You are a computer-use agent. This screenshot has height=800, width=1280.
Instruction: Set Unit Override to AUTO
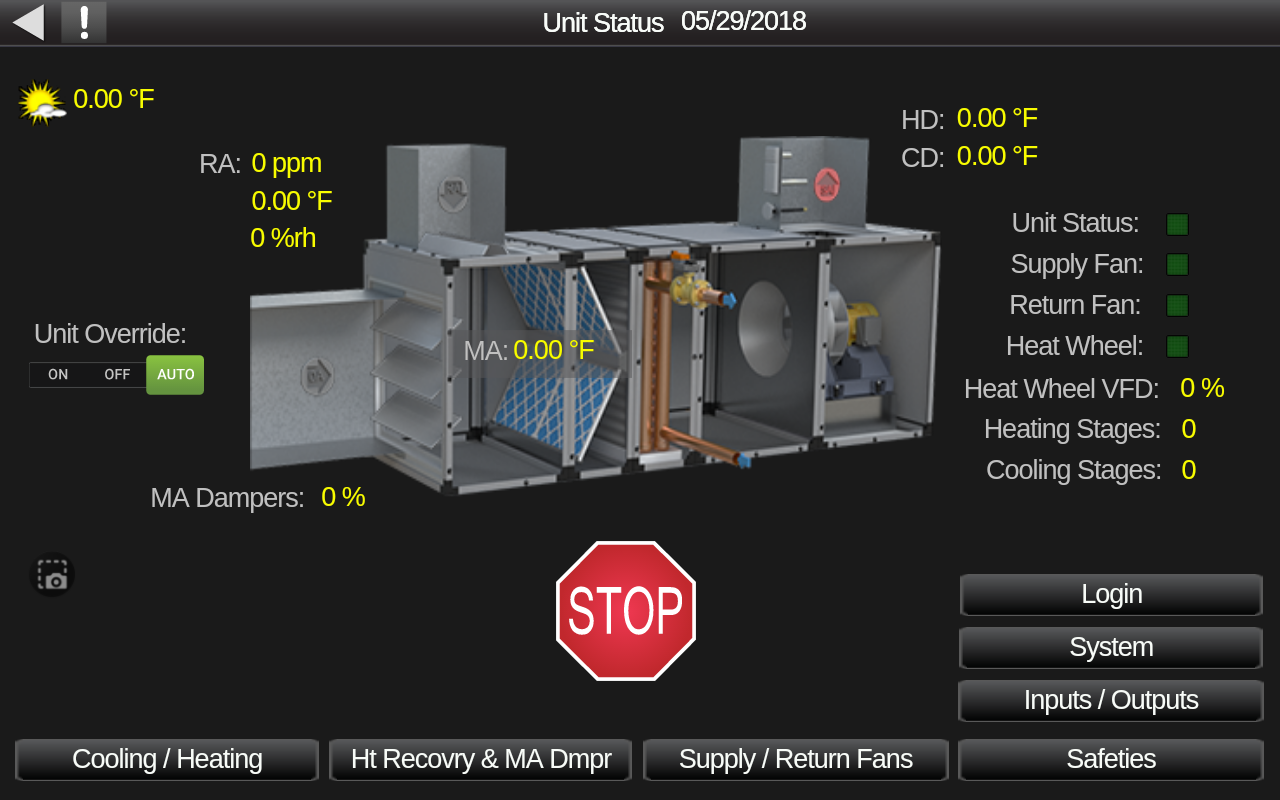pyautogui.click(x=175, y=375)
